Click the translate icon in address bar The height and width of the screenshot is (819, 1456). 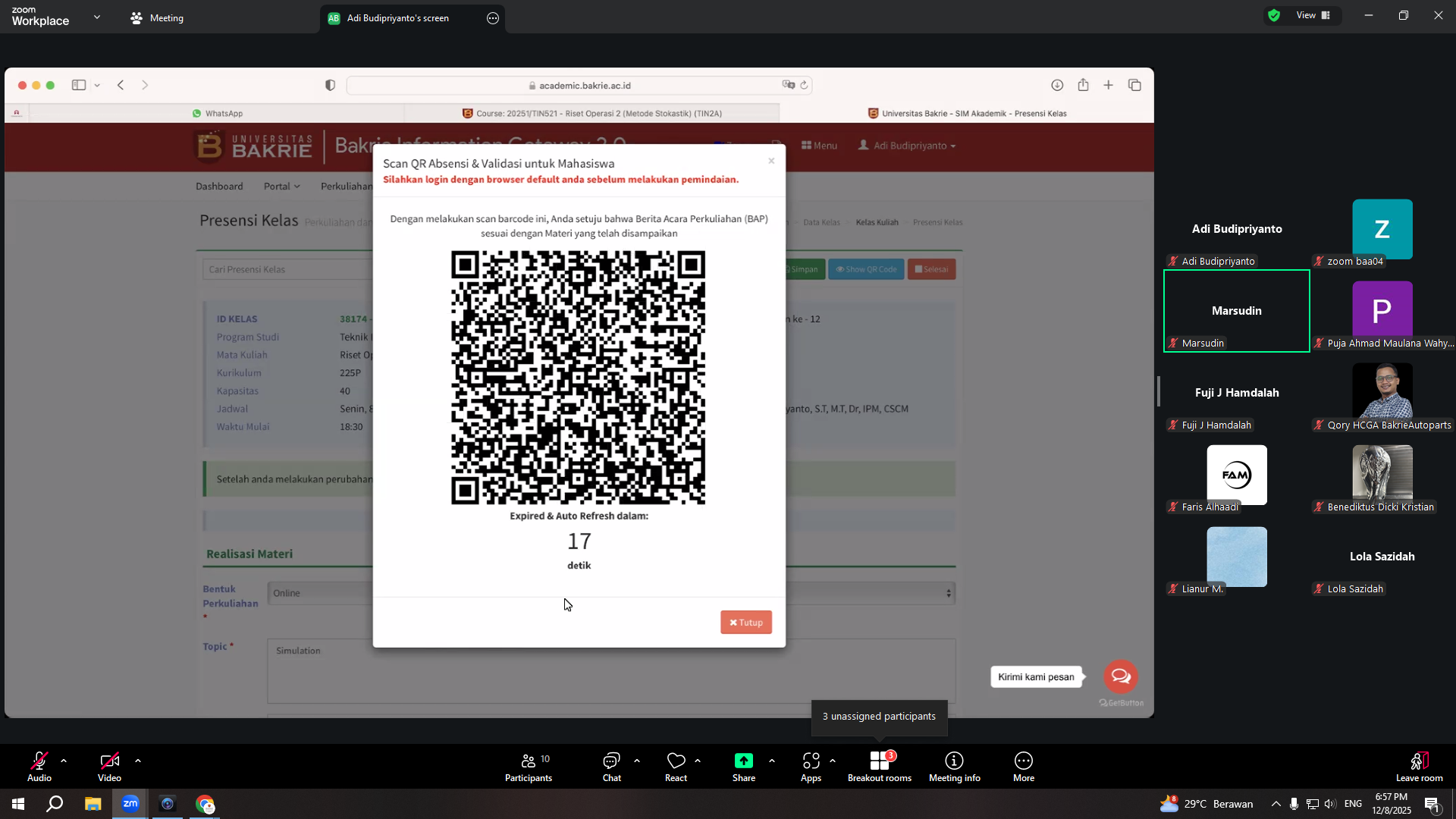pos(789,85)
